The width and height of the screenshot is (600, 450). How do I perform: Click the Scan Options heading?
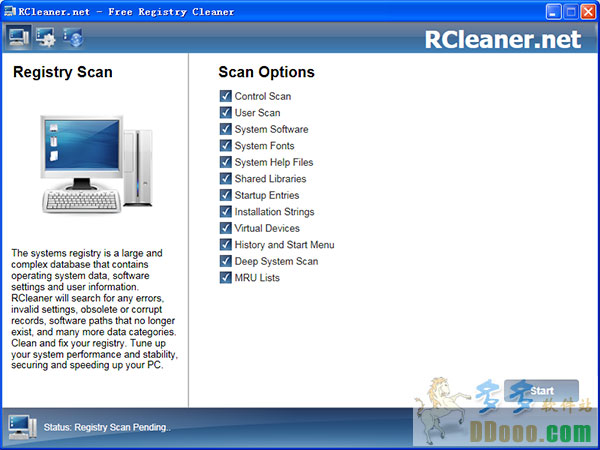pos(266,72)
